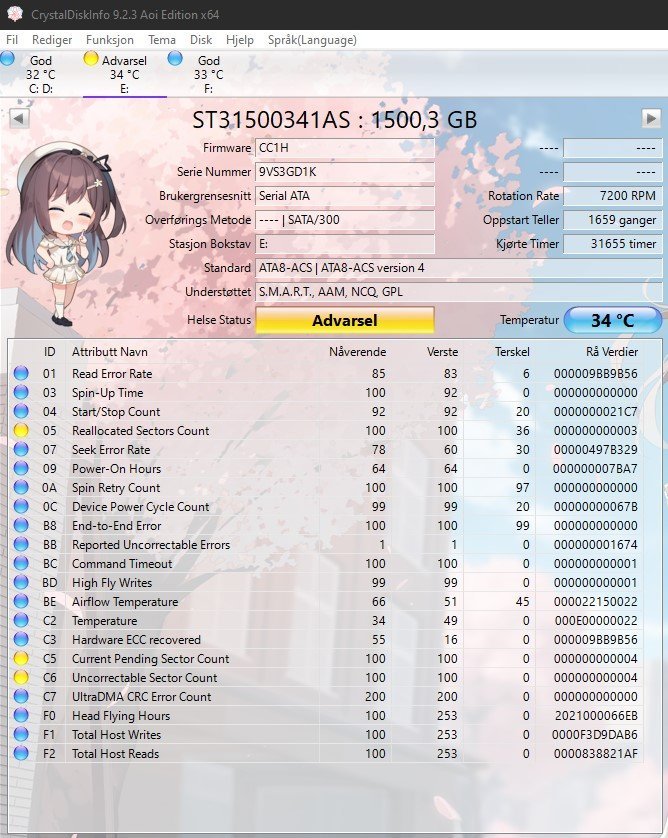Screen dimensions: 668x838
Task: Select the Reallocated Sectors Count attribute name
Action: [x=141, y=430]
